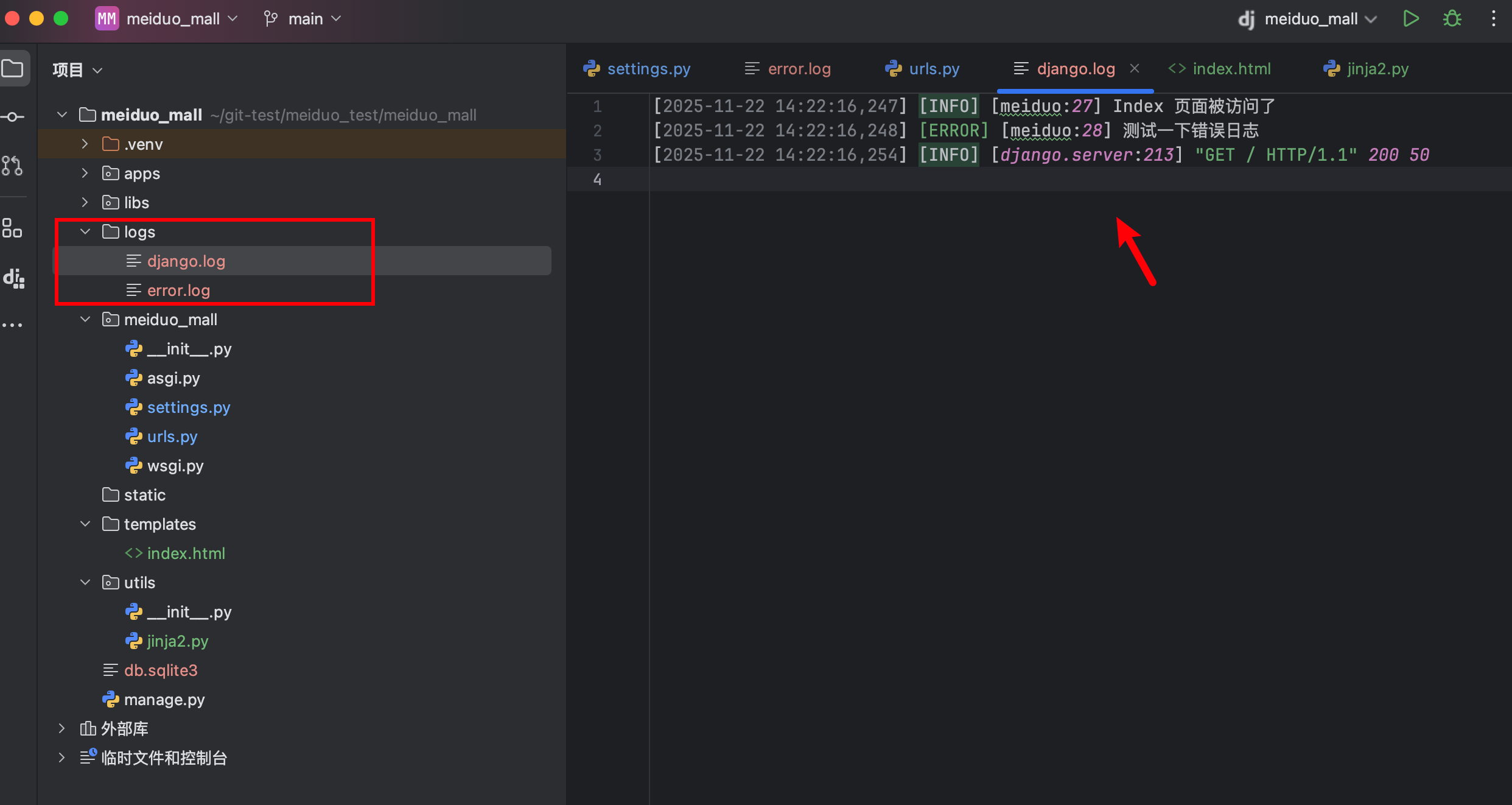1512x805 pixels.
Task: Open the vertical three-dot more actions menu
Action: tap(1493, 19)
